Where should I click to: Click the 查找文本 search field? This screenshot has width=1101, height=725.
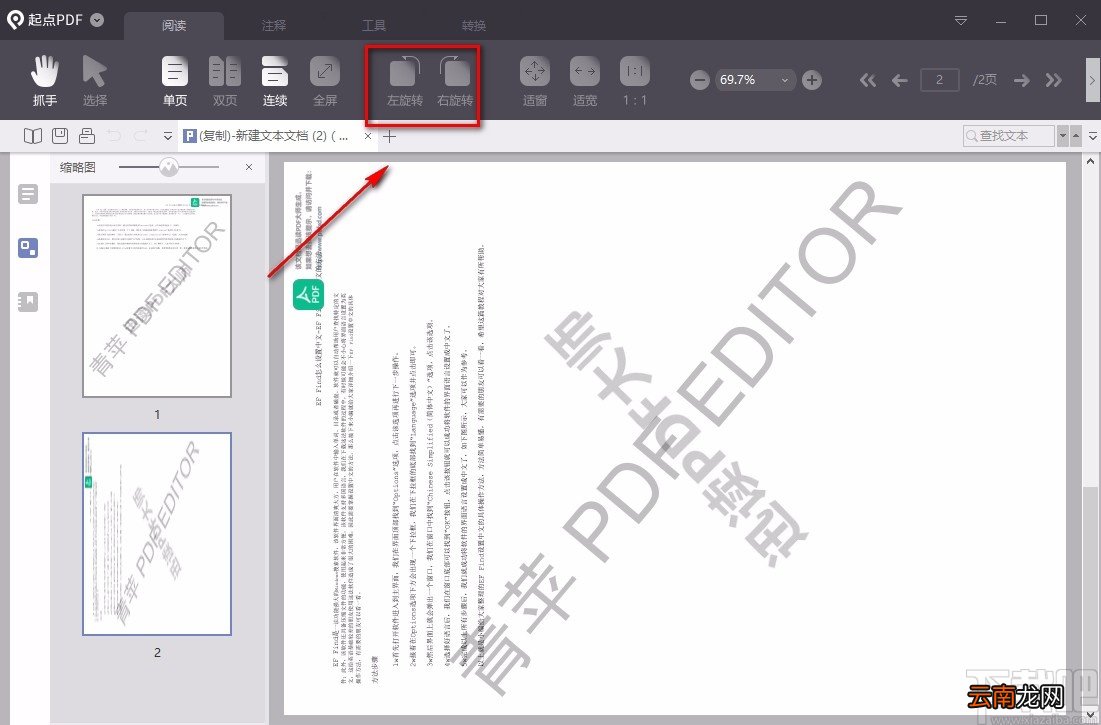pyautogui.click(x=1008, y=135)
